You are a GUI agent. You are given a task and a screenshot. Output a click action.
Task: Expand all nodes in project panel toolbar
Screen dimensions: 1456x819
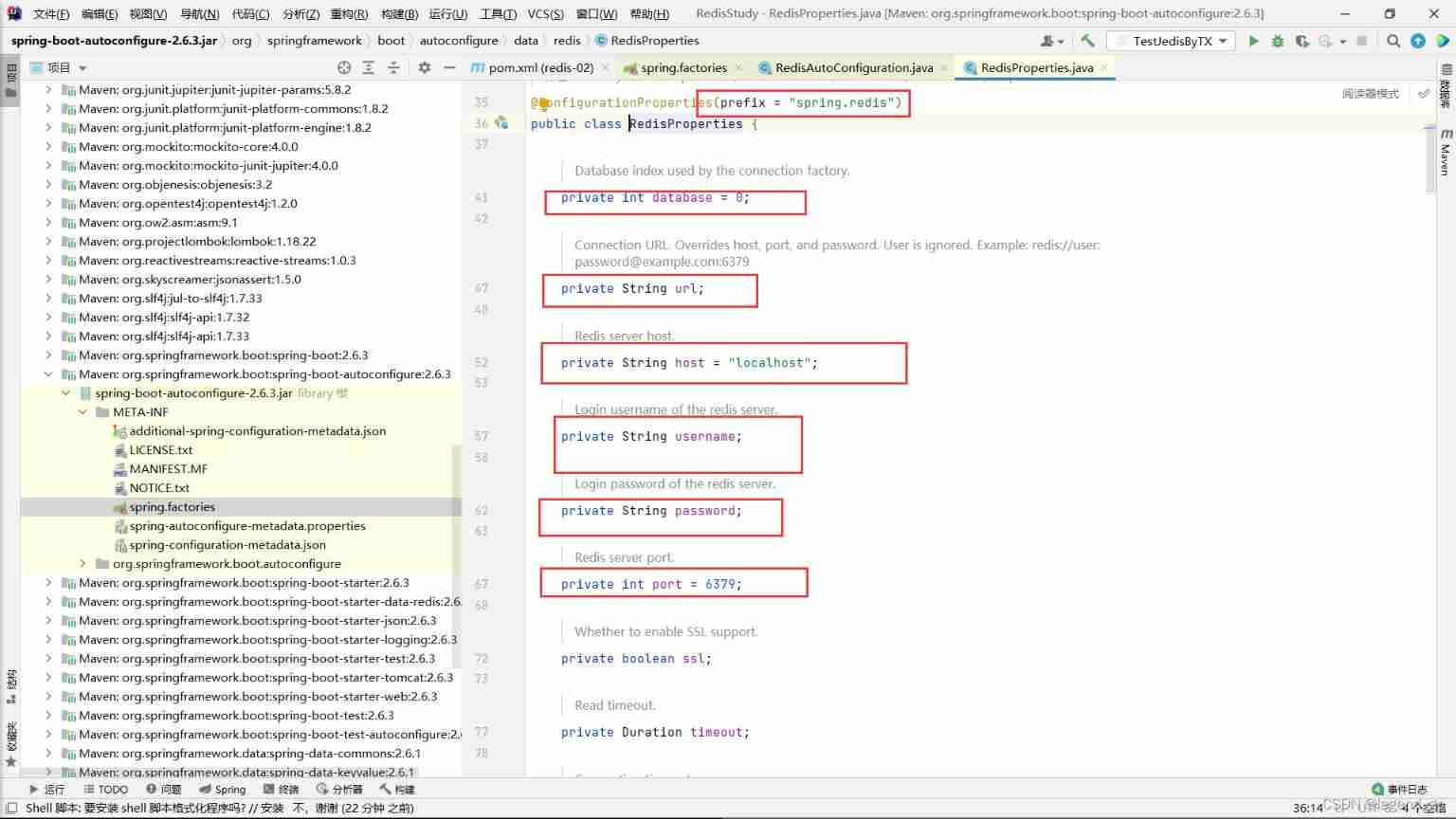[369, 67]
